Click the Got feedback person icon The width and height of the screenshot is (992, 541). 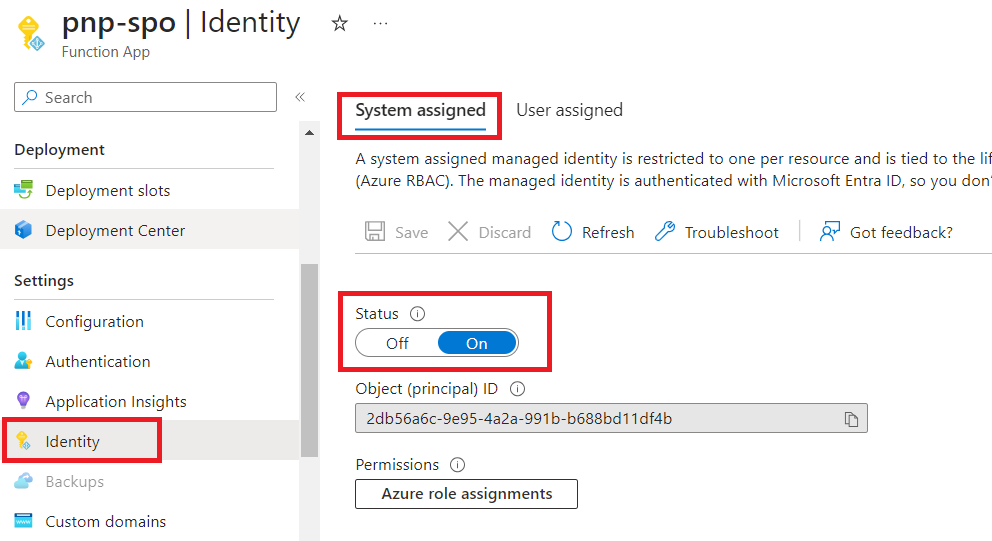829,232
